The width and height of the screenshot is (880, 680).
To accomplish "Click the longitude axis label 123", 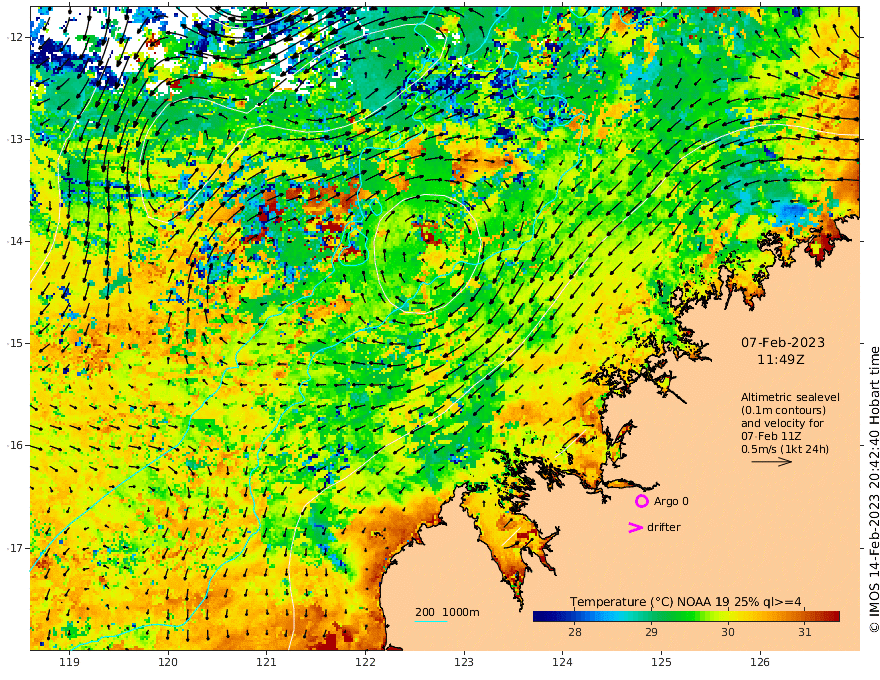I will 464,663.
